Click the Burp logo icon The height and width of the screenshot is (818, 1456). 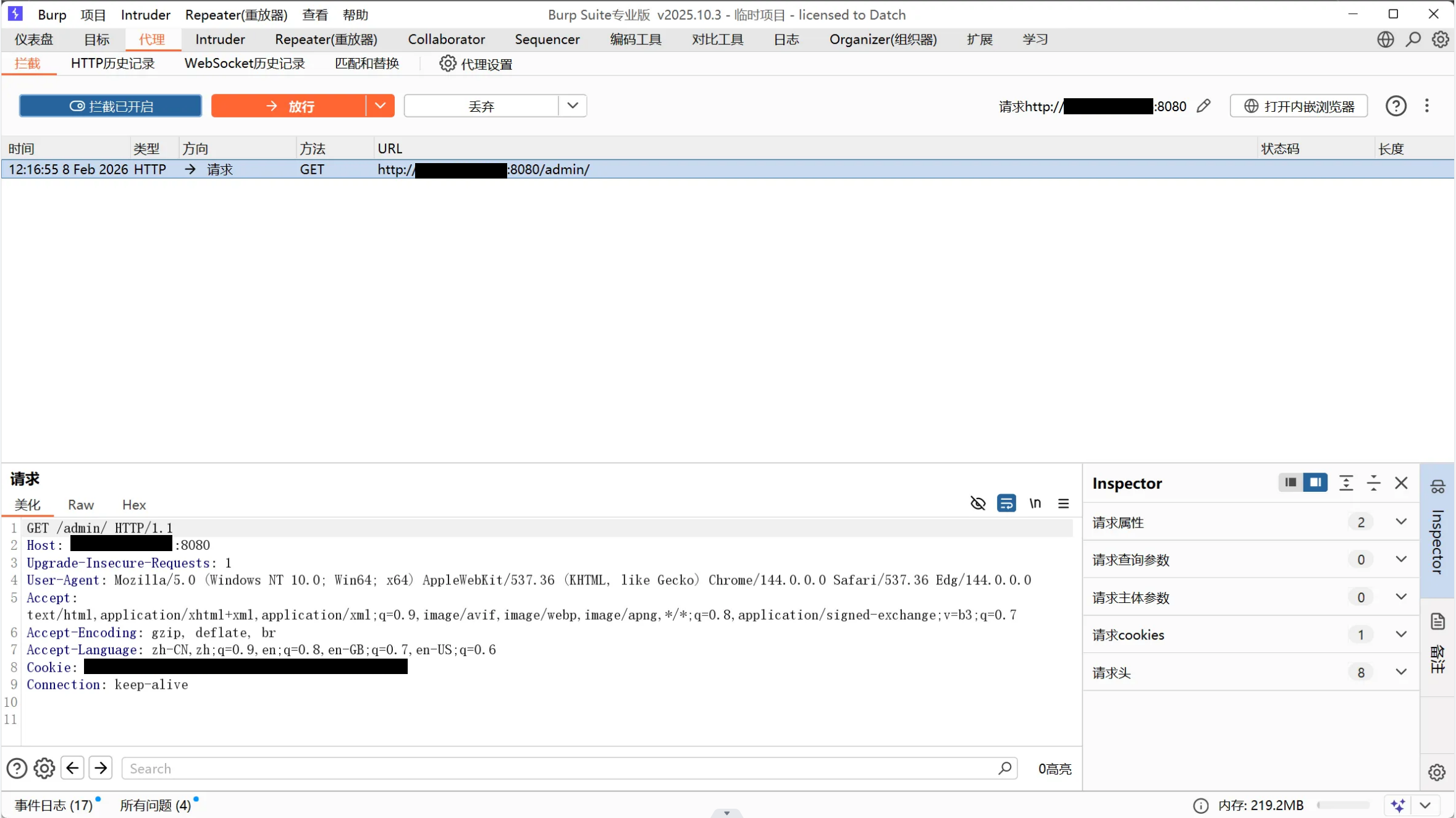coord(15,14)
